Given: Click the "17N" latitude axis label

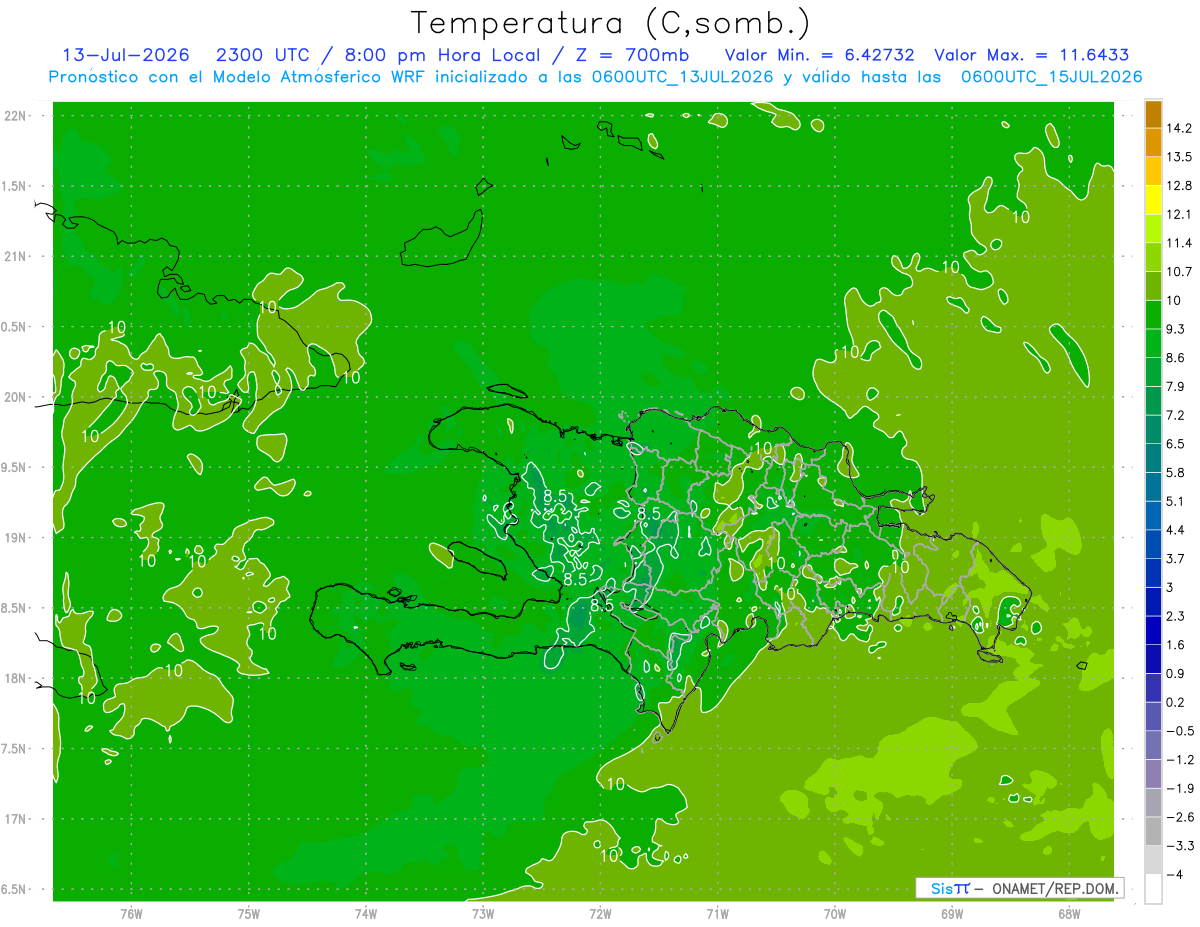Looking at the screenshot, I should click(x=16, y=819).
